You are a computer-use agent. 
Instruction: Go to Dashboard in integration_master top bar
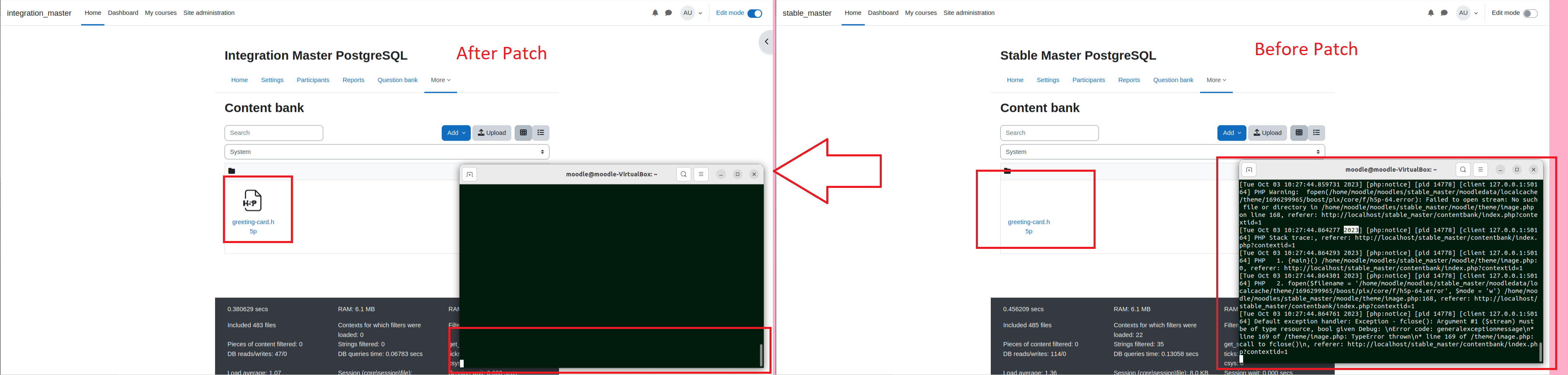pos(123,13)
